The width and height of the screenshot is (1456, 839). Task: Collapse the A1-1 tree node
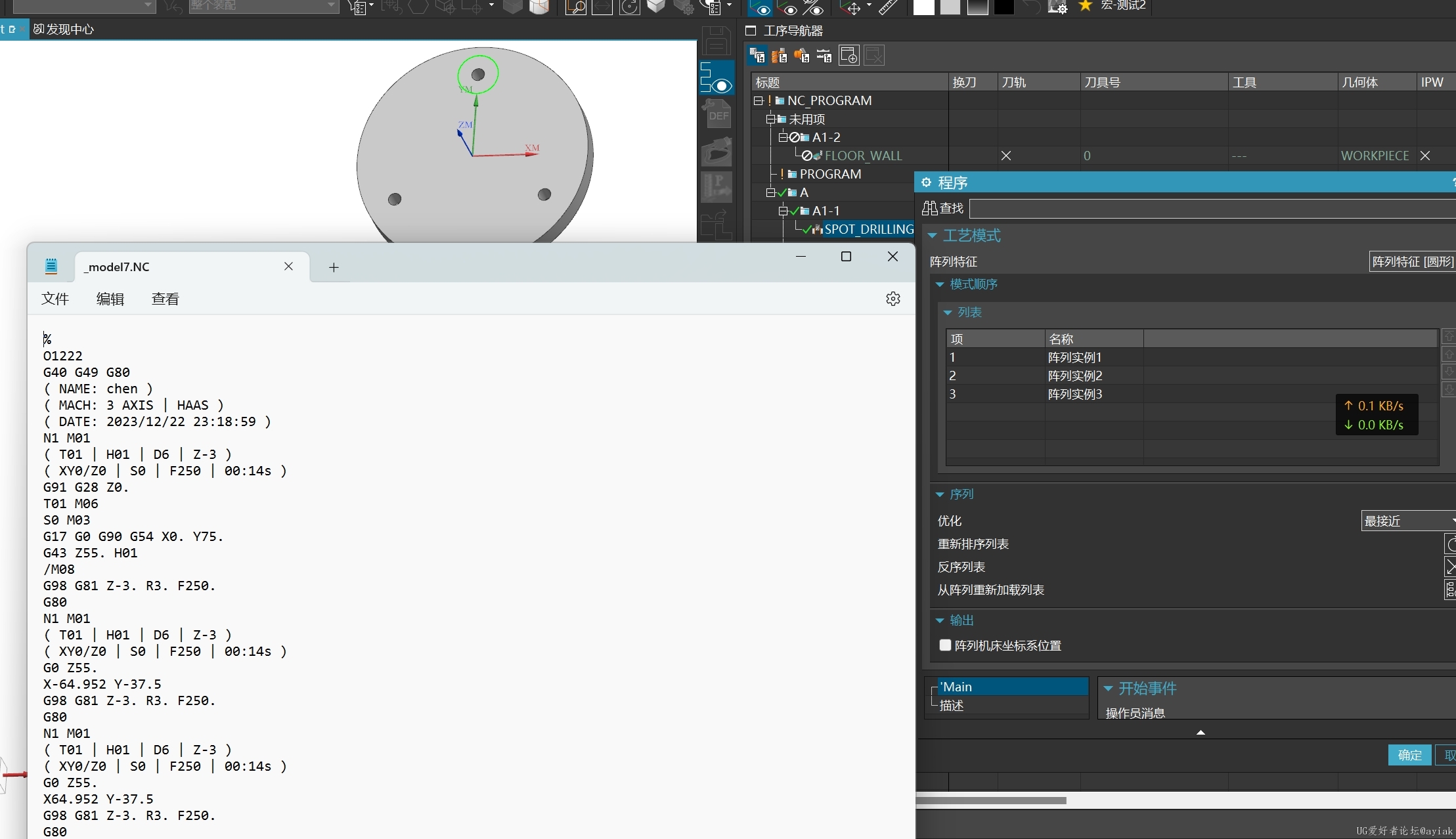[783, 211]
